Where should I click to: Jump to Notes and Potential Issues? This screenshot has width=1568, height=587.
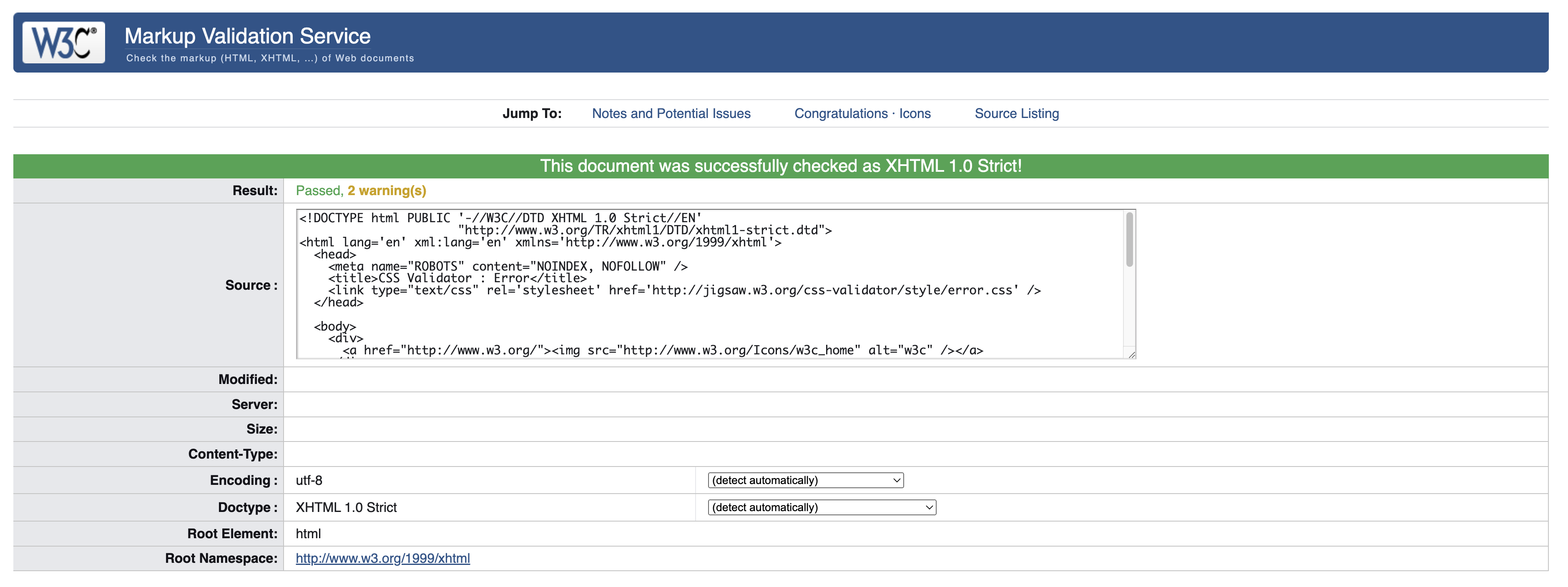click(x=671, y=113)
